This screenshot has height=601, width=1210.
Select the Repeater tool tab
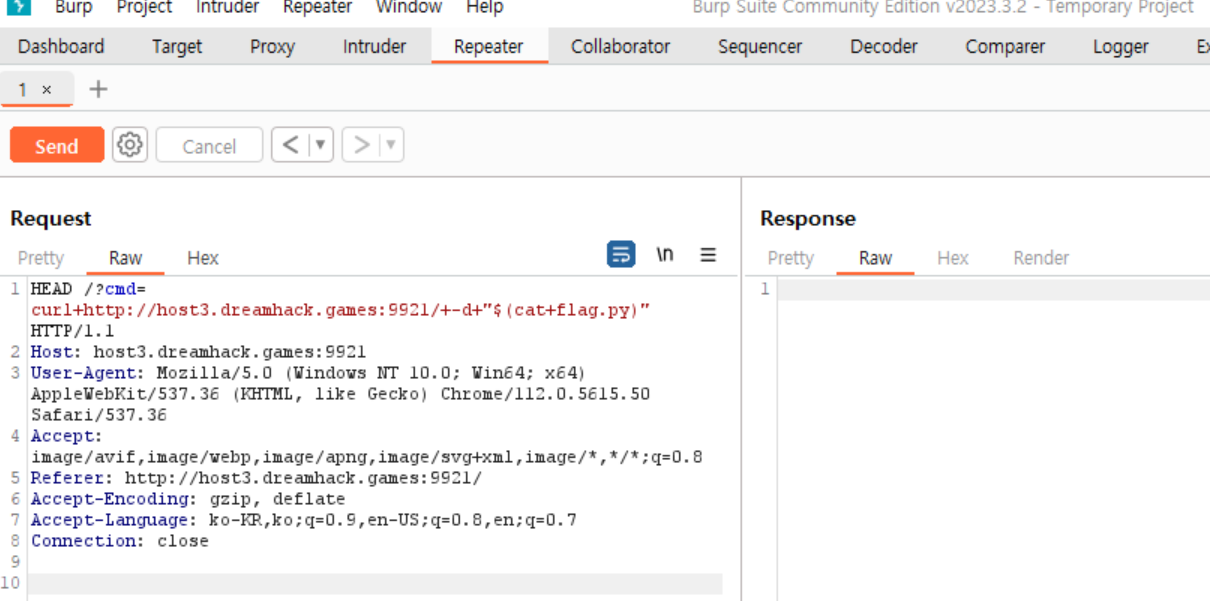pos(489,46)
